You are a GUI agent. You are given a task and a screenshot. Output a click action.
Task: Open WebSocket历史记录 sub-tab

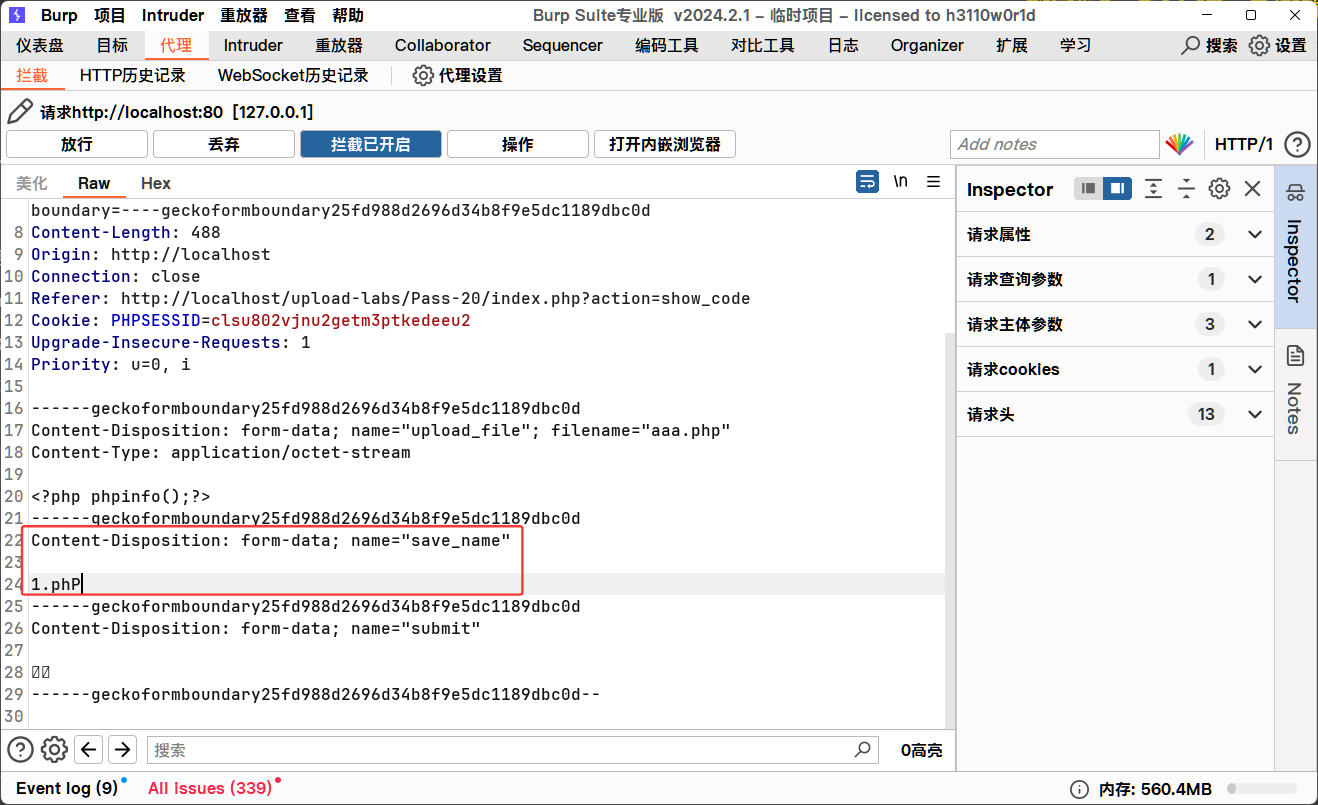tap(293, 76)
